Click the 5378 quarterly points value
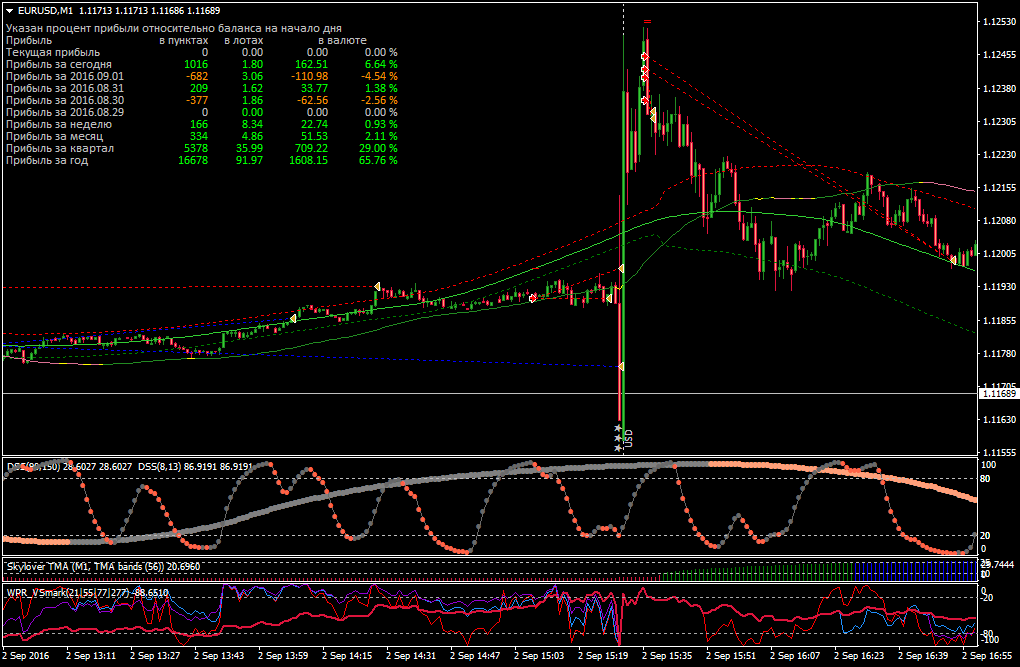Image resolution: width=1020 pixels, height=667 pixels. pyautogui.click(x=196, y=148)
